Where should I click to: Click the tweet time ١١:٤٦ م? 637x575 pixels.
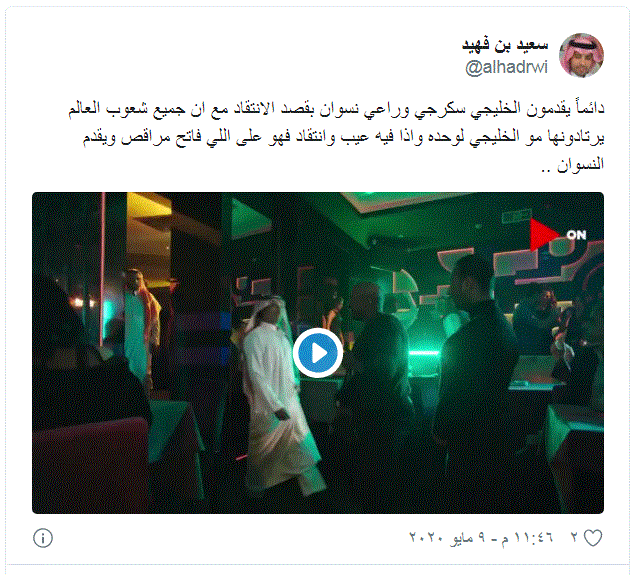tap(527, 538)
